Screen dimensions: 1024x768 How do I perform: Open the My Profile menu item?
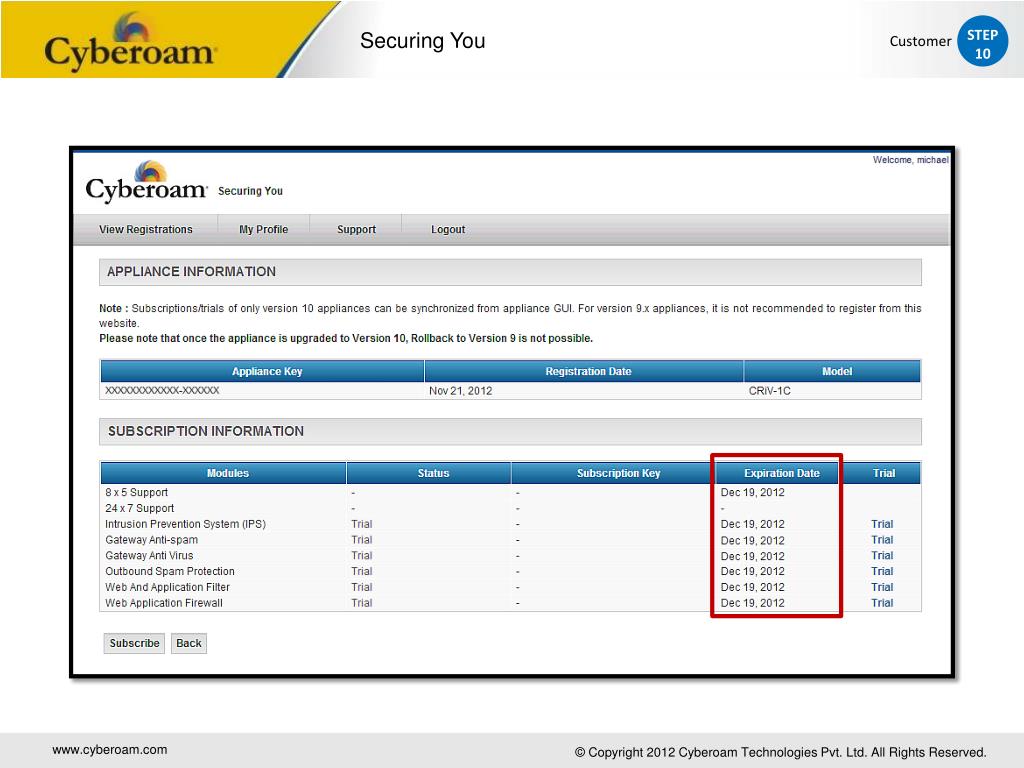click(263, 229)
